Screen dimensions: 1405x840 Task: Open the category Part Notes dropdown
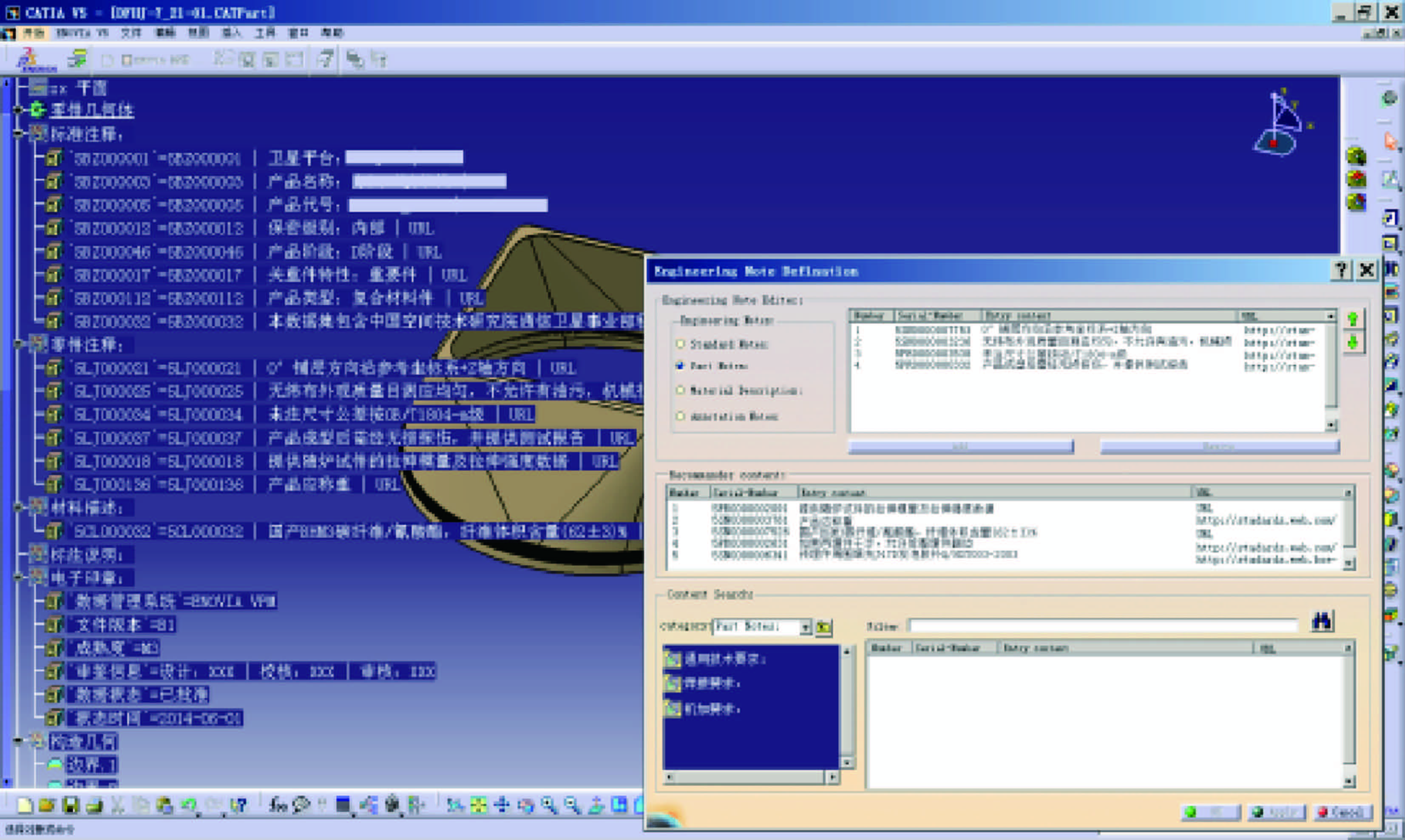coord(805,627)
